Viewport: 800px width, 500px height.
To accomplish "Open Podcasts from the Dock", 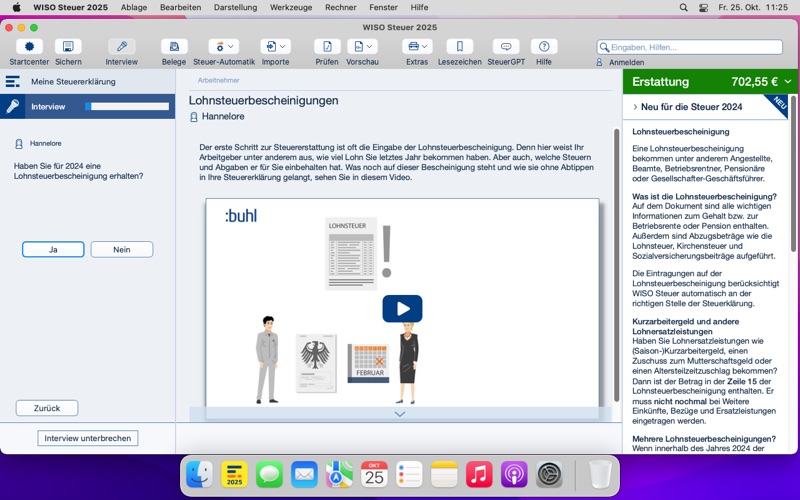I will pos(514,474).
